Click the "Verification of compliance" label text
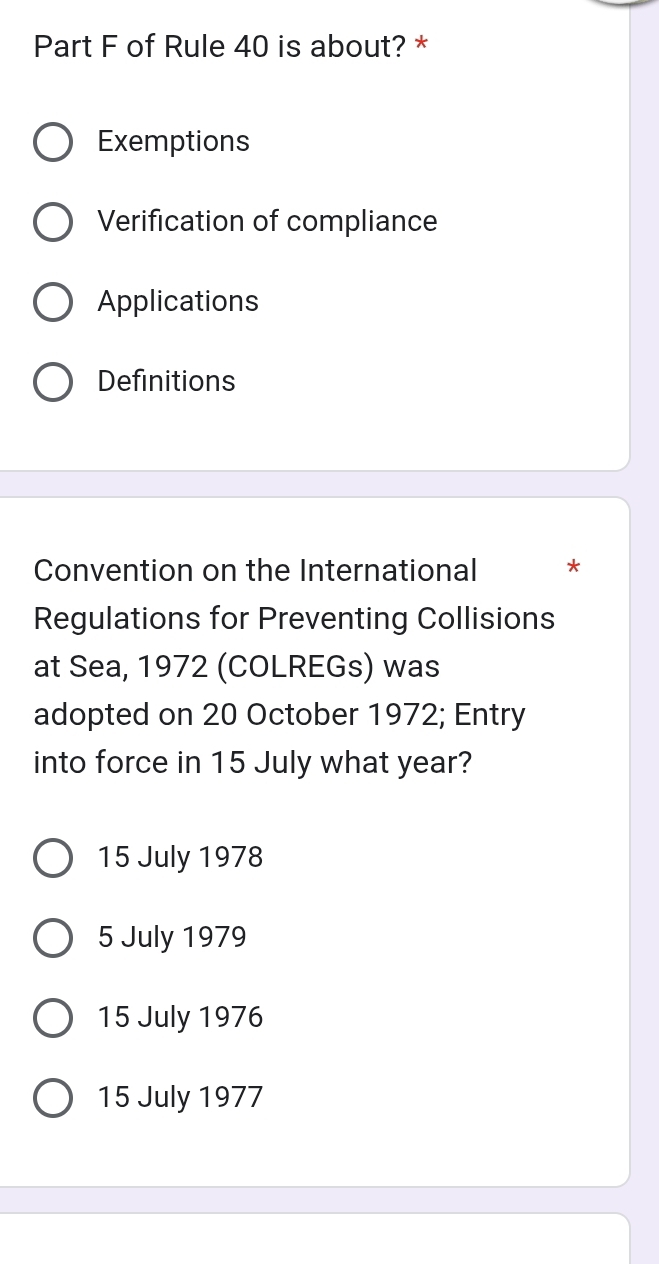Viewport: 659px width, 1264px height. pos(267,222)
